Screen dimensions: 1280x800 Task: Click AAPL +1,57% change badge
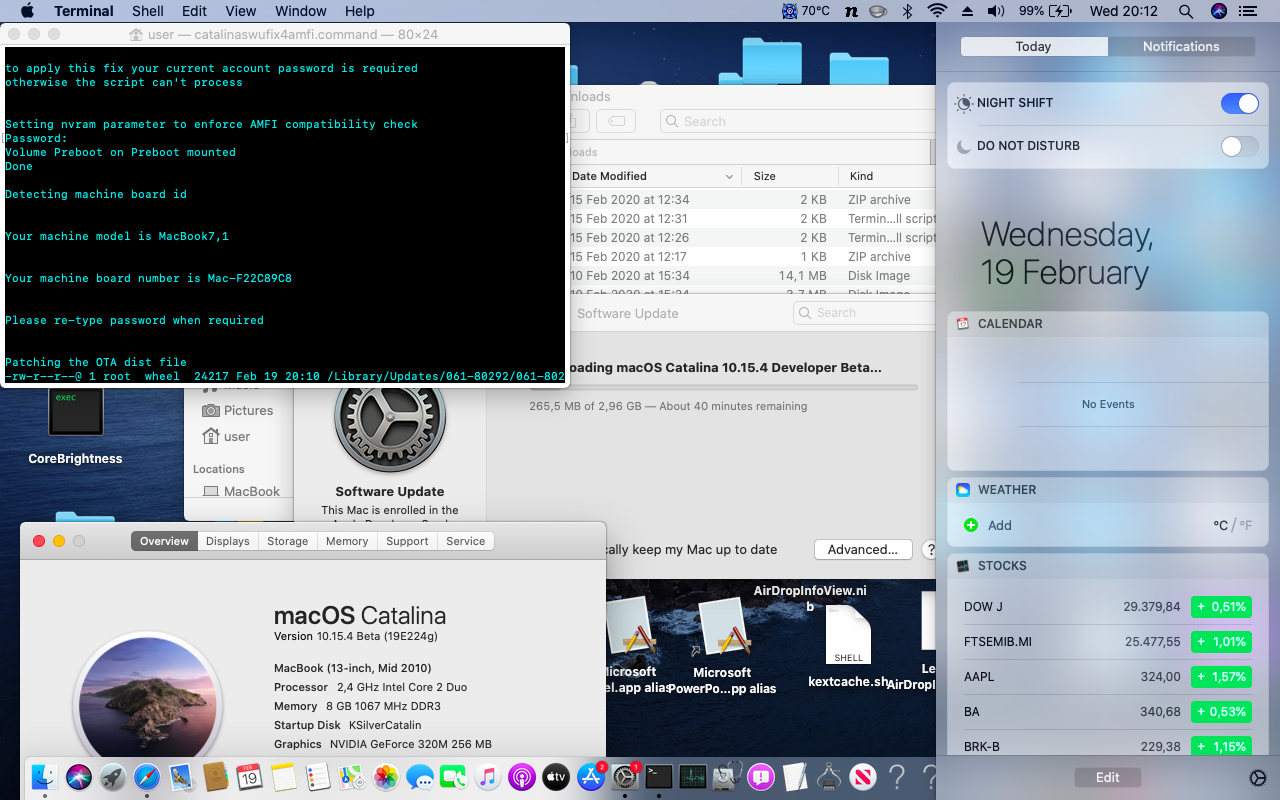pyautogui.click(x=1221, y=677)
